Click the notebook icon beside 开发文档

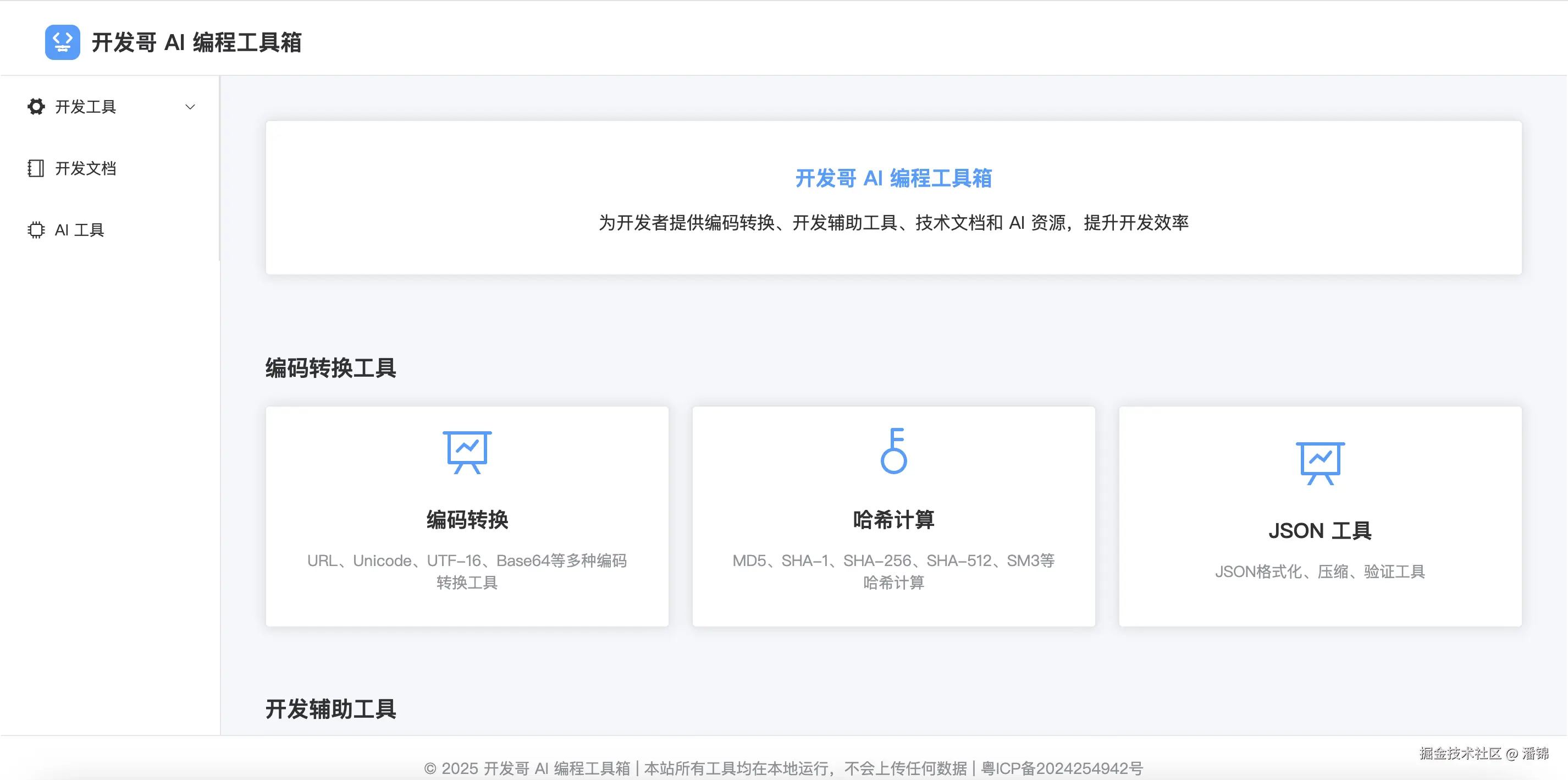[x=36, y=168]
